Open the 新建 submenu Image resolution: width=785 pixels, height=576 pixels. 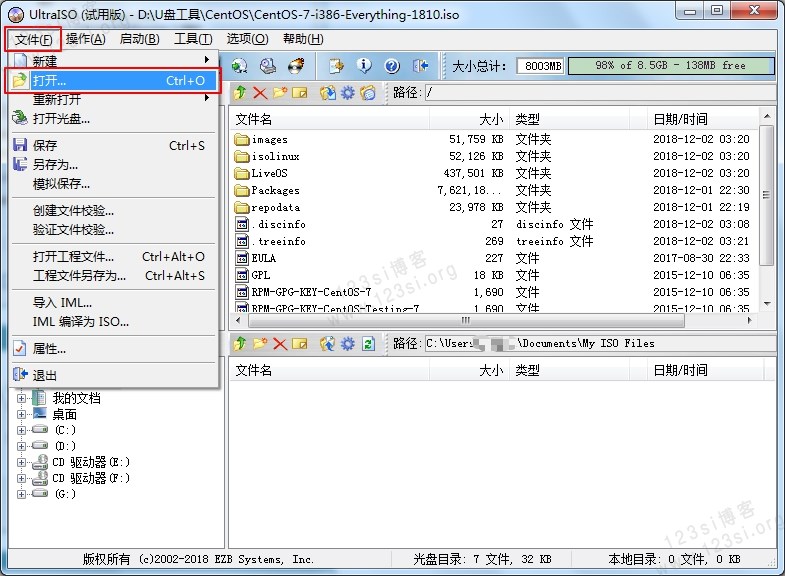coord(114,61)
